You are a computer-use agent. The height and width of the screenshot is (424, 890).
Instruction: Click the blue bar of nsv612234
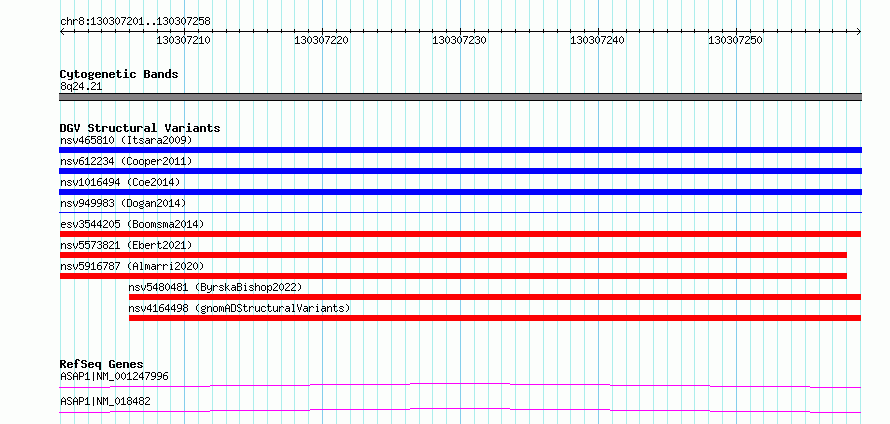click(x=460, y=171)
